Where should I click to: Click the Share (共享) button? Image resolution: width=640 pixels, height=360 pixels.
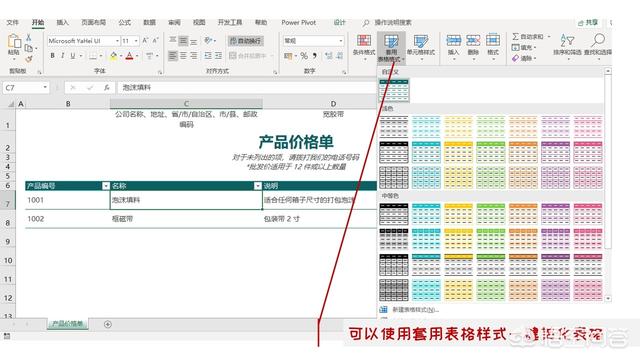588,22
